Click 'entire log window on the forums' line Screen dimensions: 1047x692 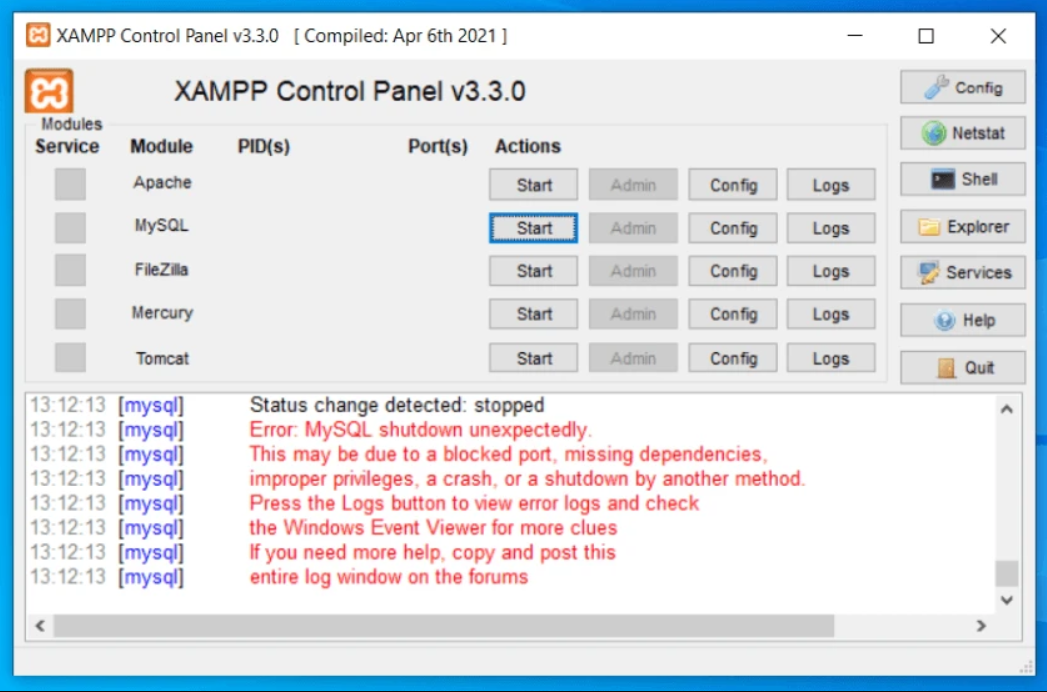tap(389, 577)
